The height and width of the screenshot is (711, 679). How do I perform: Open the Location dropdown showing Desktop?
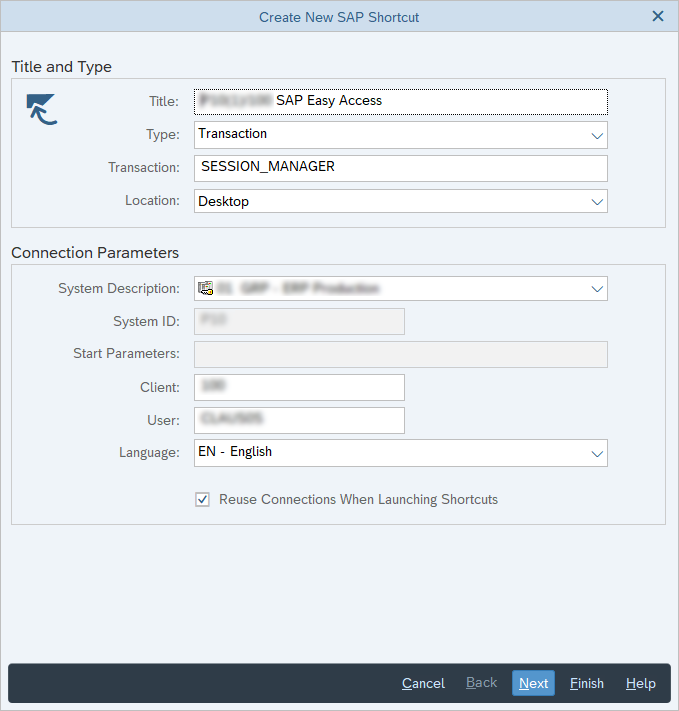[401, 201]
